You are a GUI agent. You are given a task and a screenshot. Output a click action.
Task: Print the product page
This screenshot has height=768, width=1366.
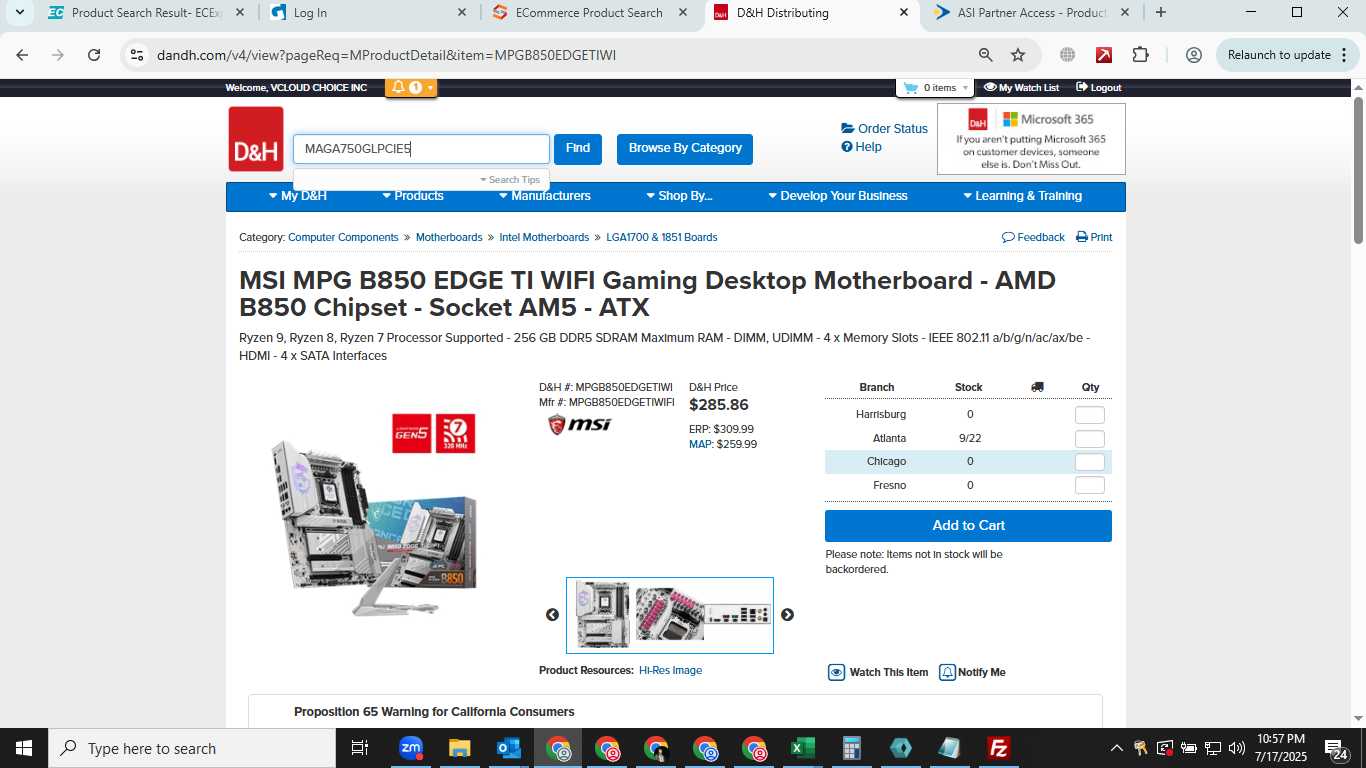(x=1094, y=237)
